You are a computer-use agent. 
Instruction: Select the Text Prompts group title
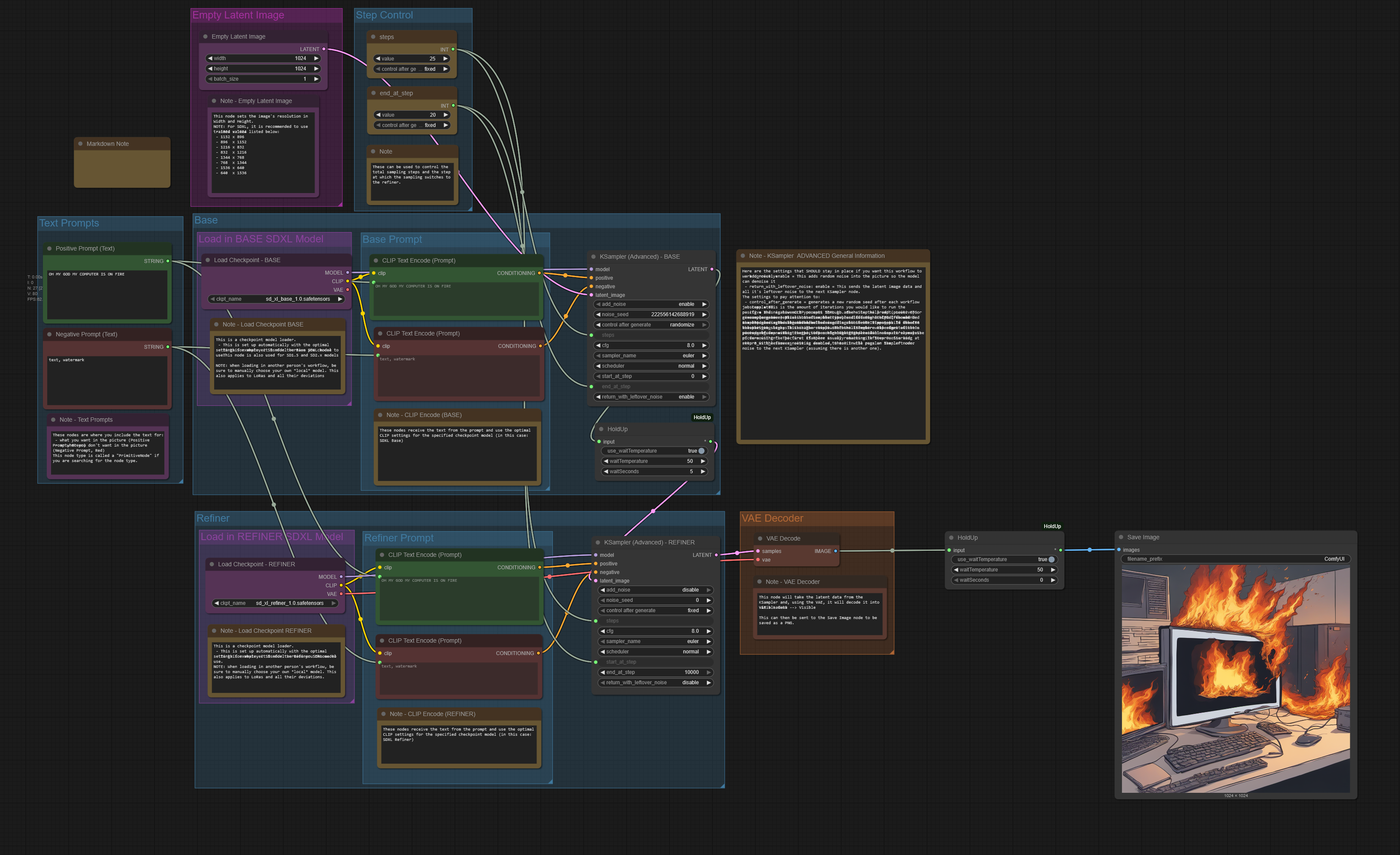tap(69, 223)
